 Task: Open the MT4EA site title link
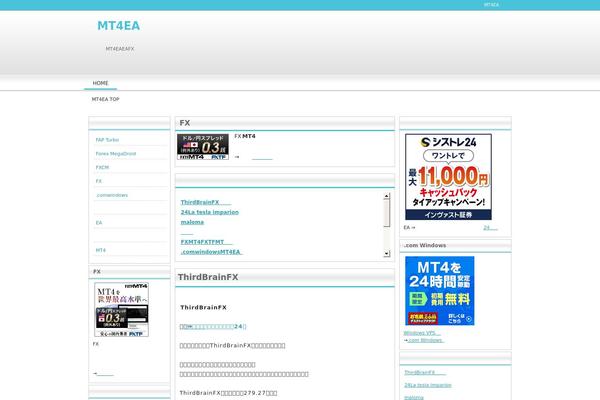119,26
